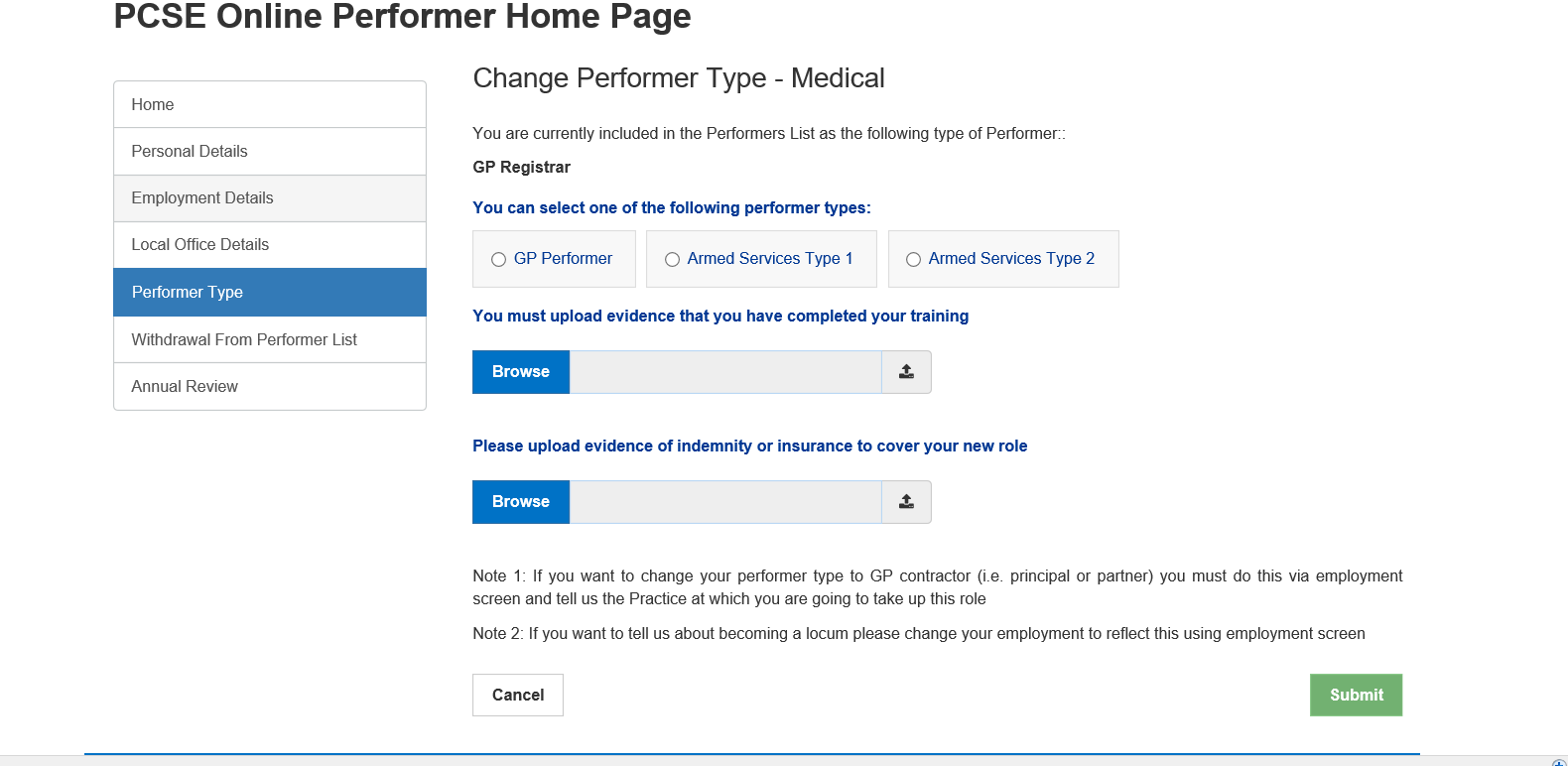This screenshot has height=766, width=1568.
Task: Click the icon in bottom-right corner
Action: point(1558,762)
